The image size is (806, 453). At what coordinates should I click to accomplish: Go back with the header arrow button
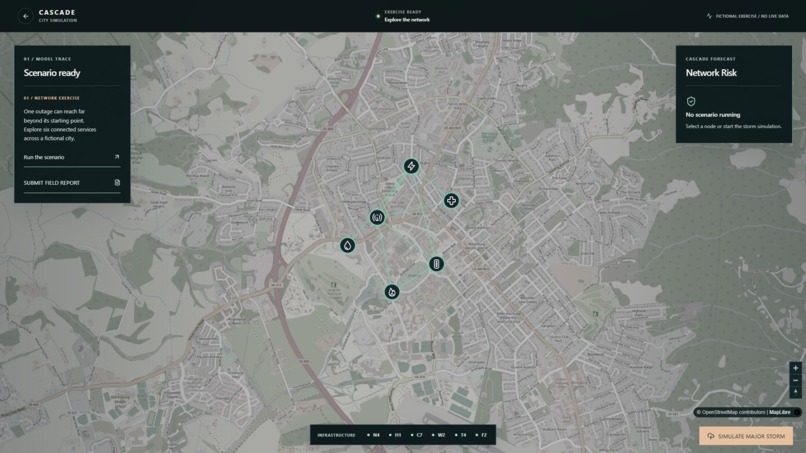(25, 16)
